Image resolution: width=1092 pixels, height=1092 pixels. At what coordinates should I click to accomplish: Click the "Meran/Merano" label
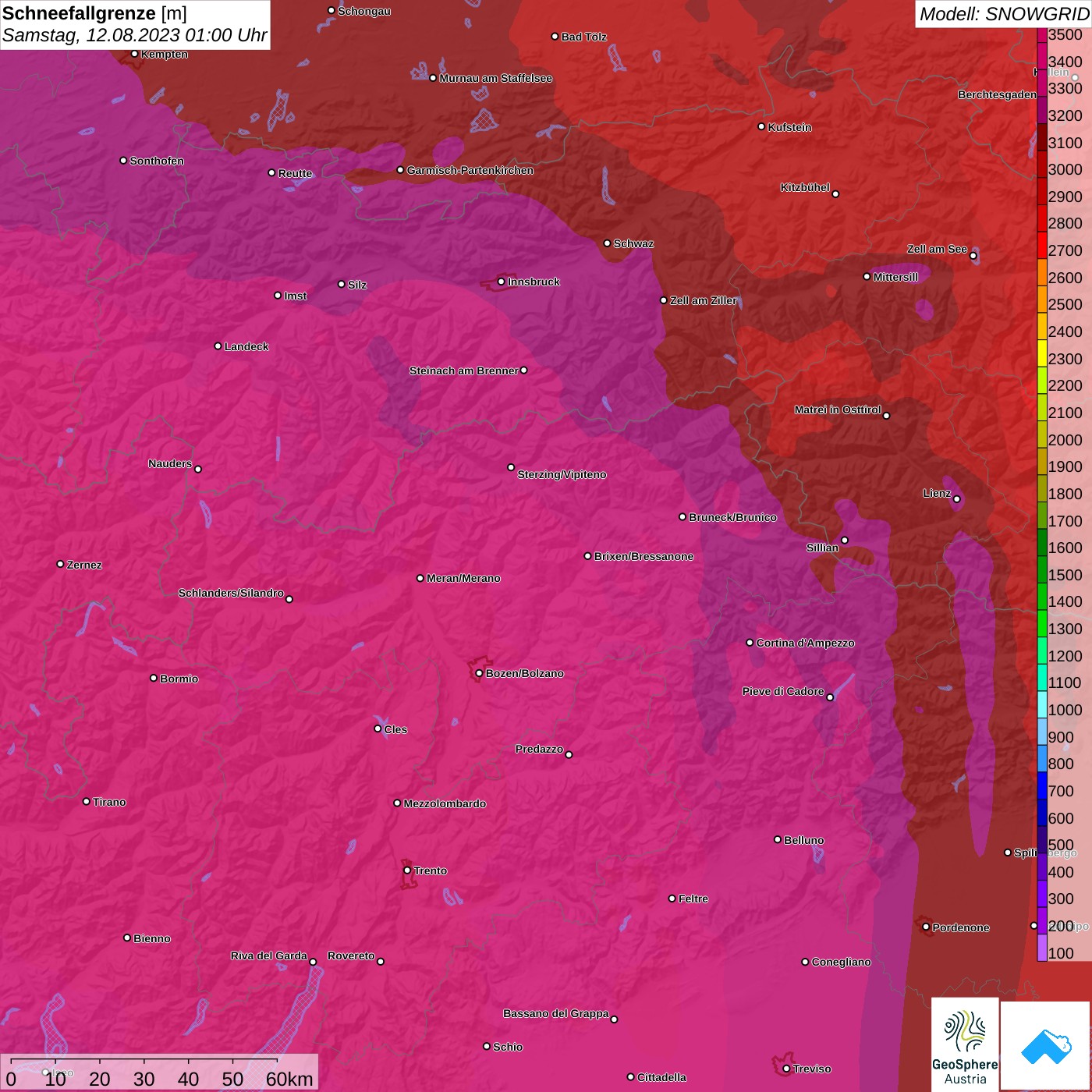(463, 578)
